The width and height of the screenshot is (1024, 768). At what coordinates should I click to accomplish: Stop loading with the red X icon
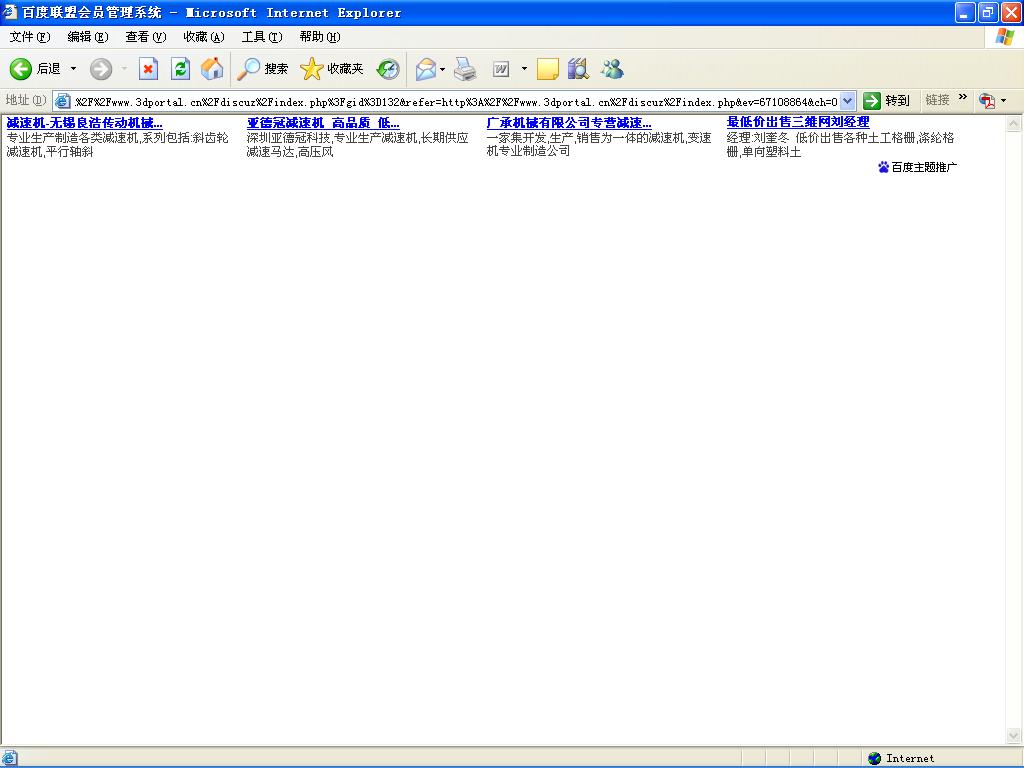[148, 69]
